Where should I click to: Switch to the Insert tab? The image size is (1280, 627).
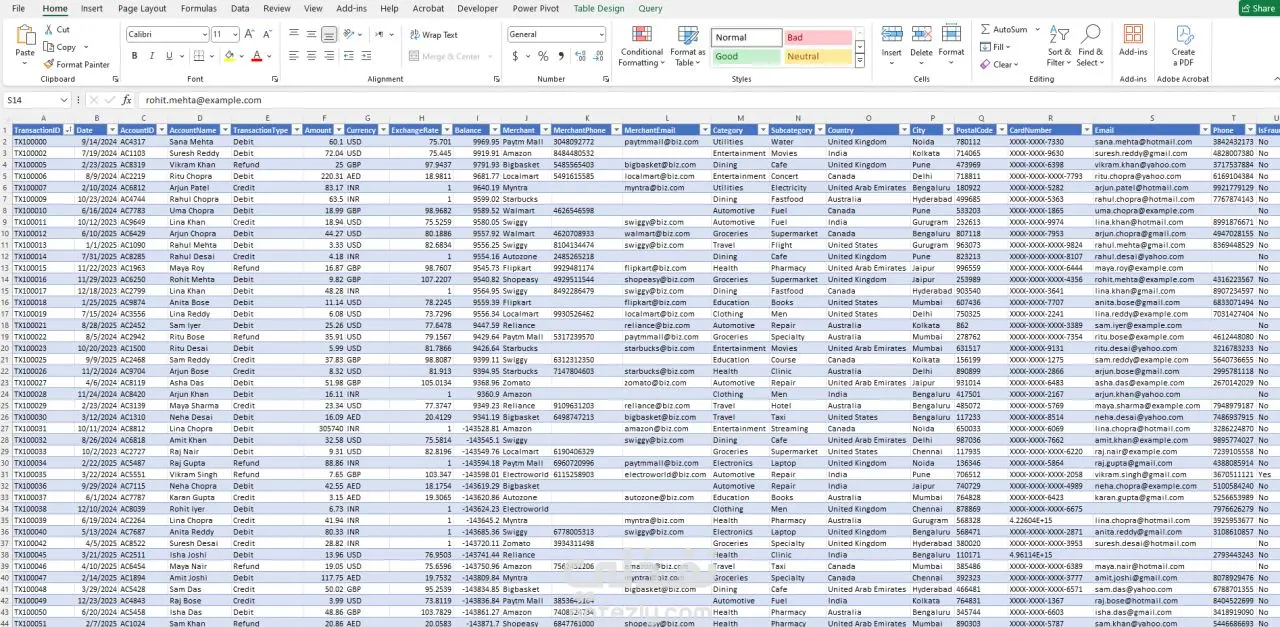coord(91,8)
